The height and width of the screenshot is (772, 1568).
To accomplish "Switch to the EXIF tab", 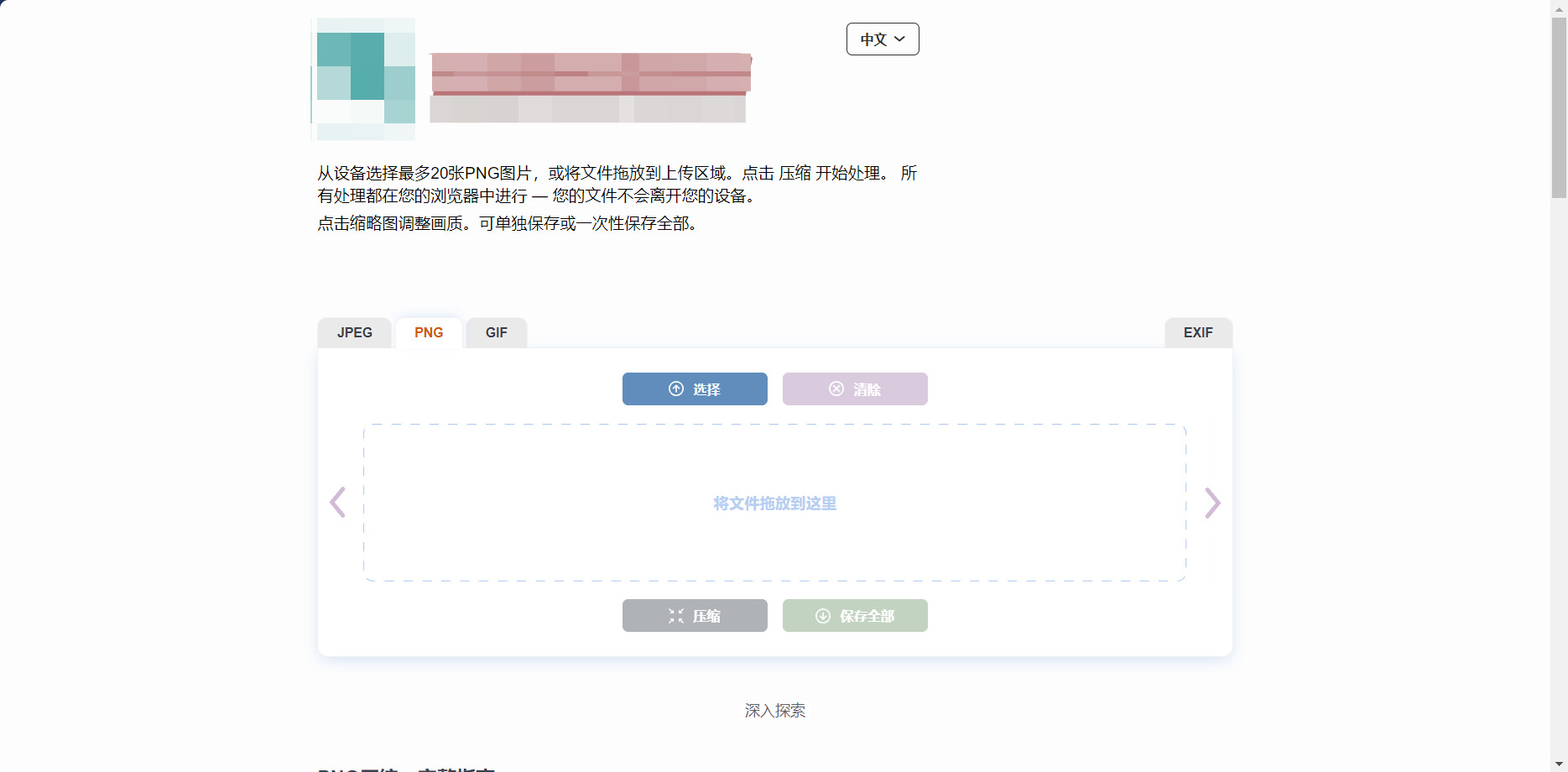I will pos(1198,333).
